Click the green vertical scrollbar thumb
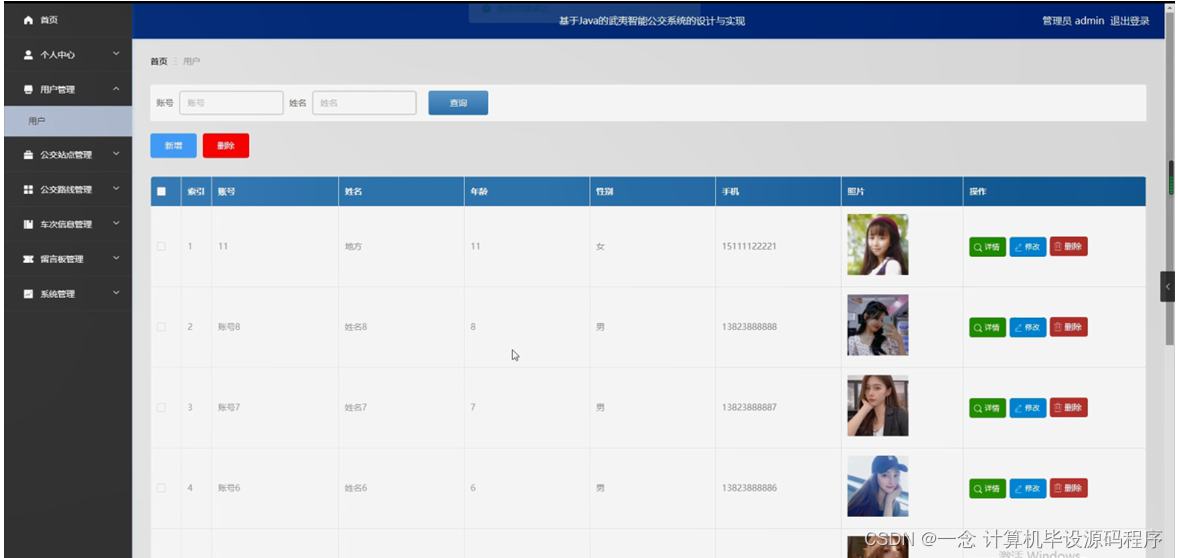This screenshot has width=1178, height=558. click(1170, 178)
